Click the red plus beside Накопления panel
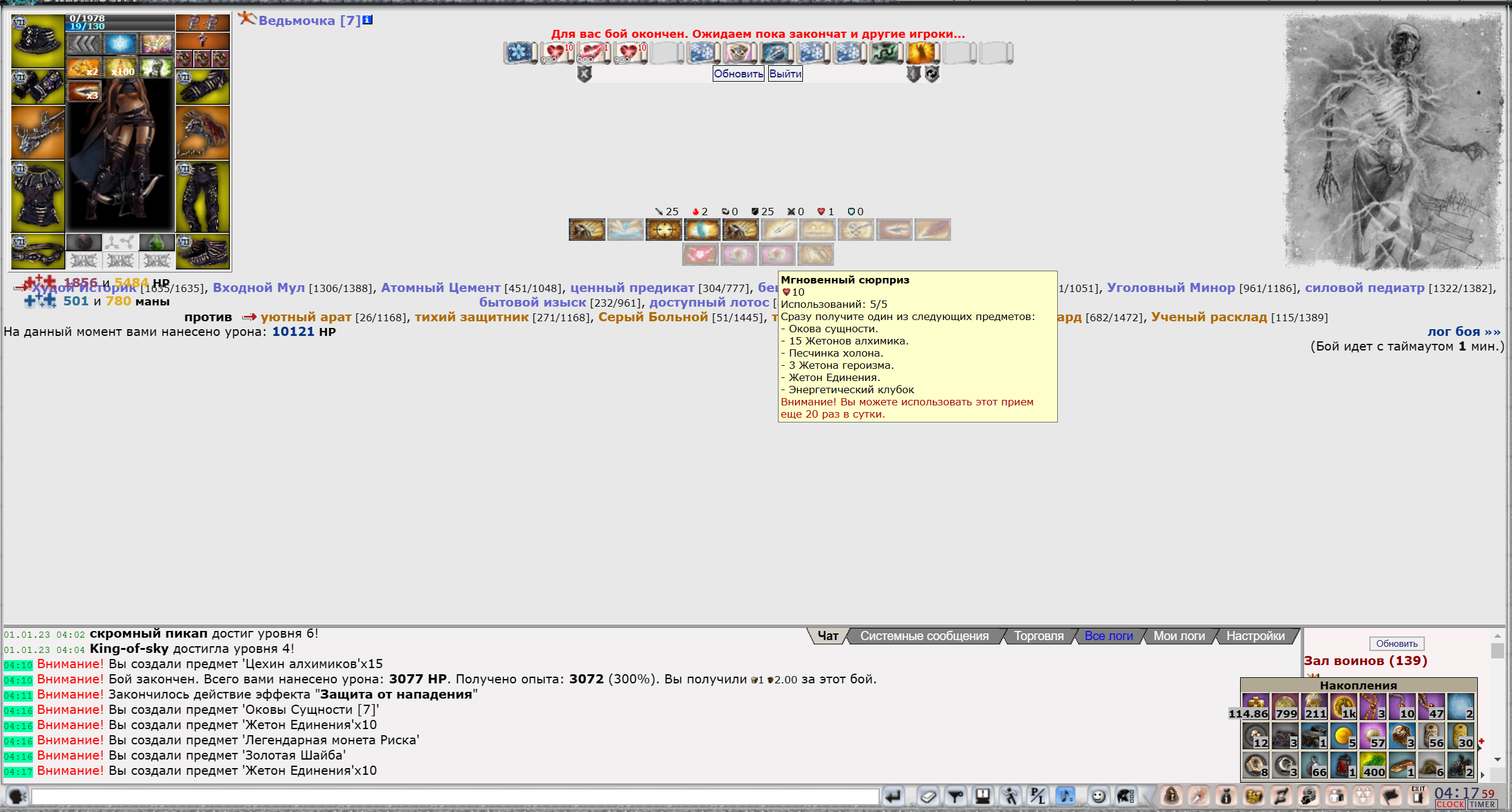1512x812 pixels. tap(1482, 741)
